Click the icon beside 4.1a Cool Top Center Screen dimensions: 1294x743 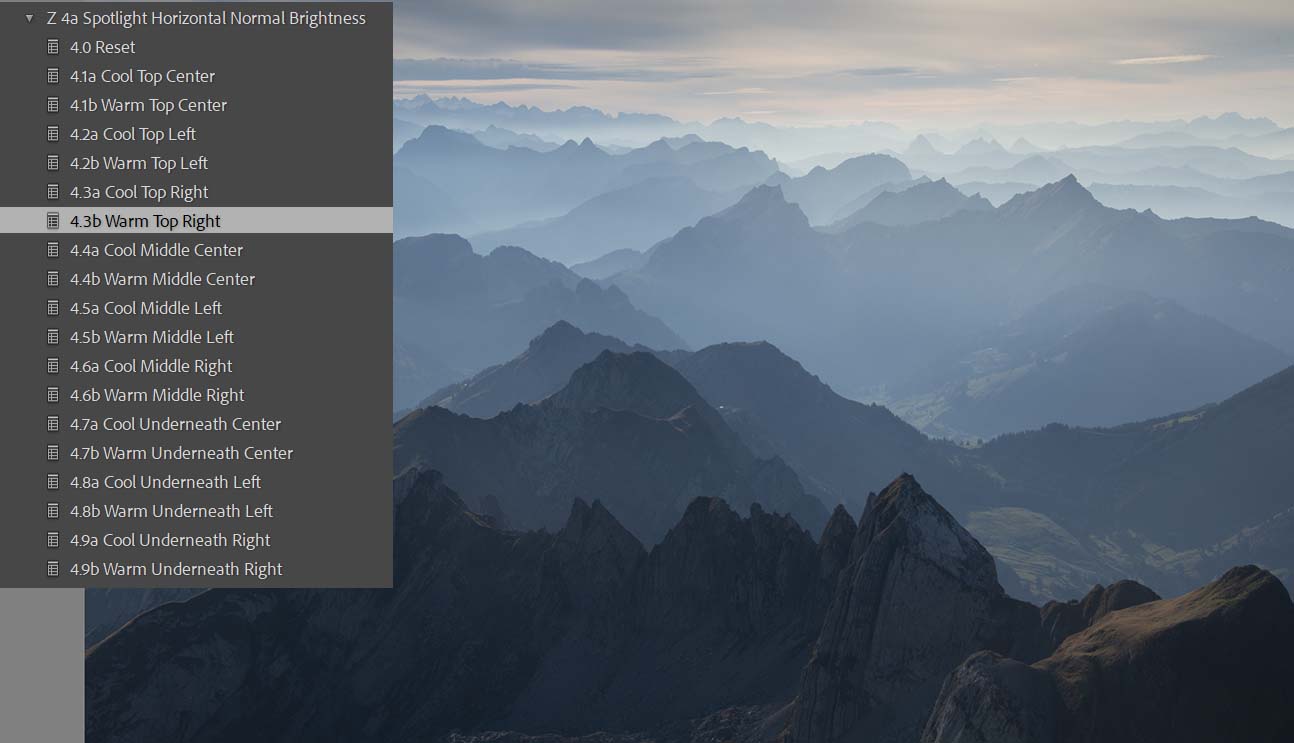pos(53,76)
